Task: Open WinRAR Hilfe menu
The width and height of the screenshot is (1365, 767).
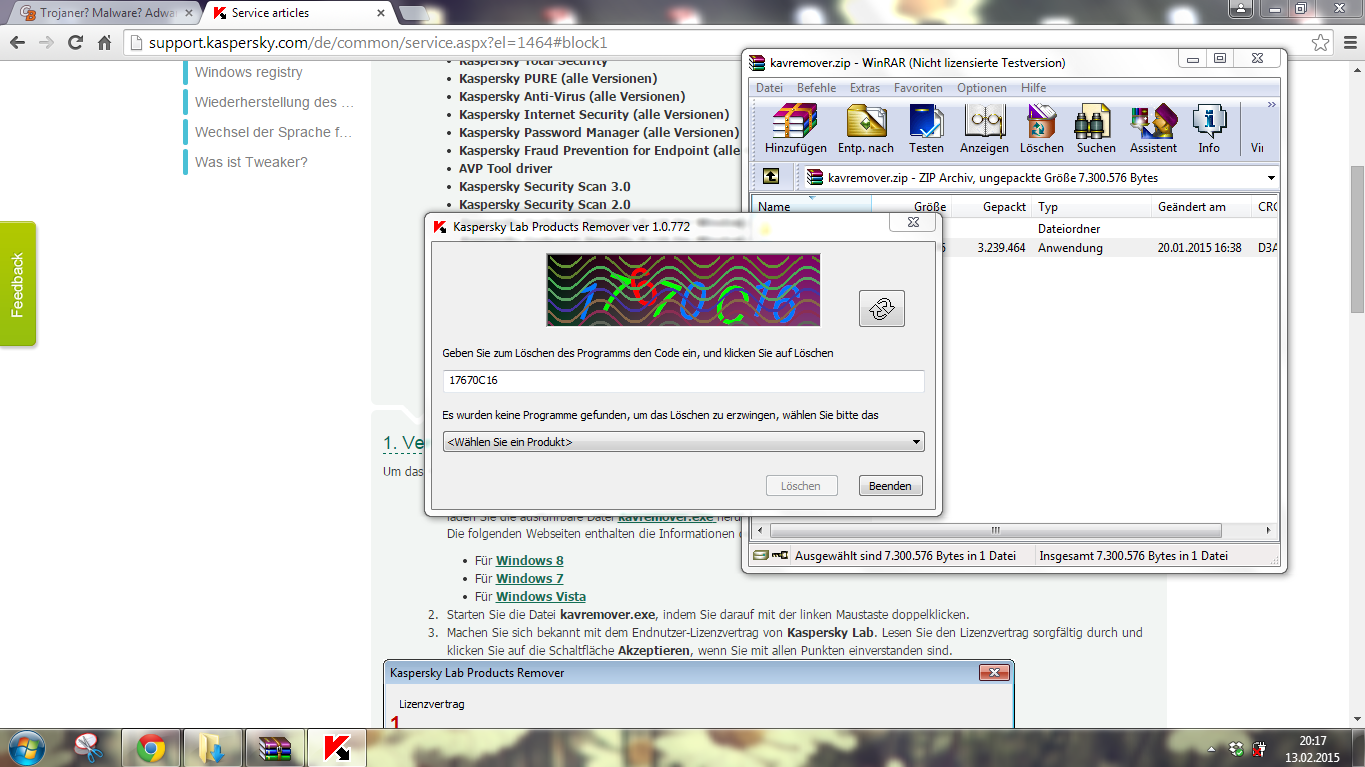Action: (x=1033, y=88)
